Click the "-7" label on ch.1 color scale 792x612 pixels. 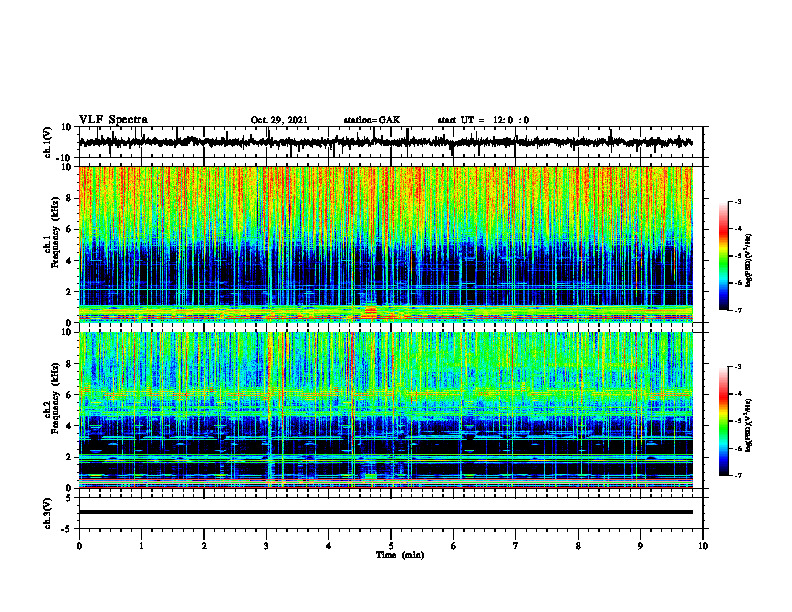(738, 310)
